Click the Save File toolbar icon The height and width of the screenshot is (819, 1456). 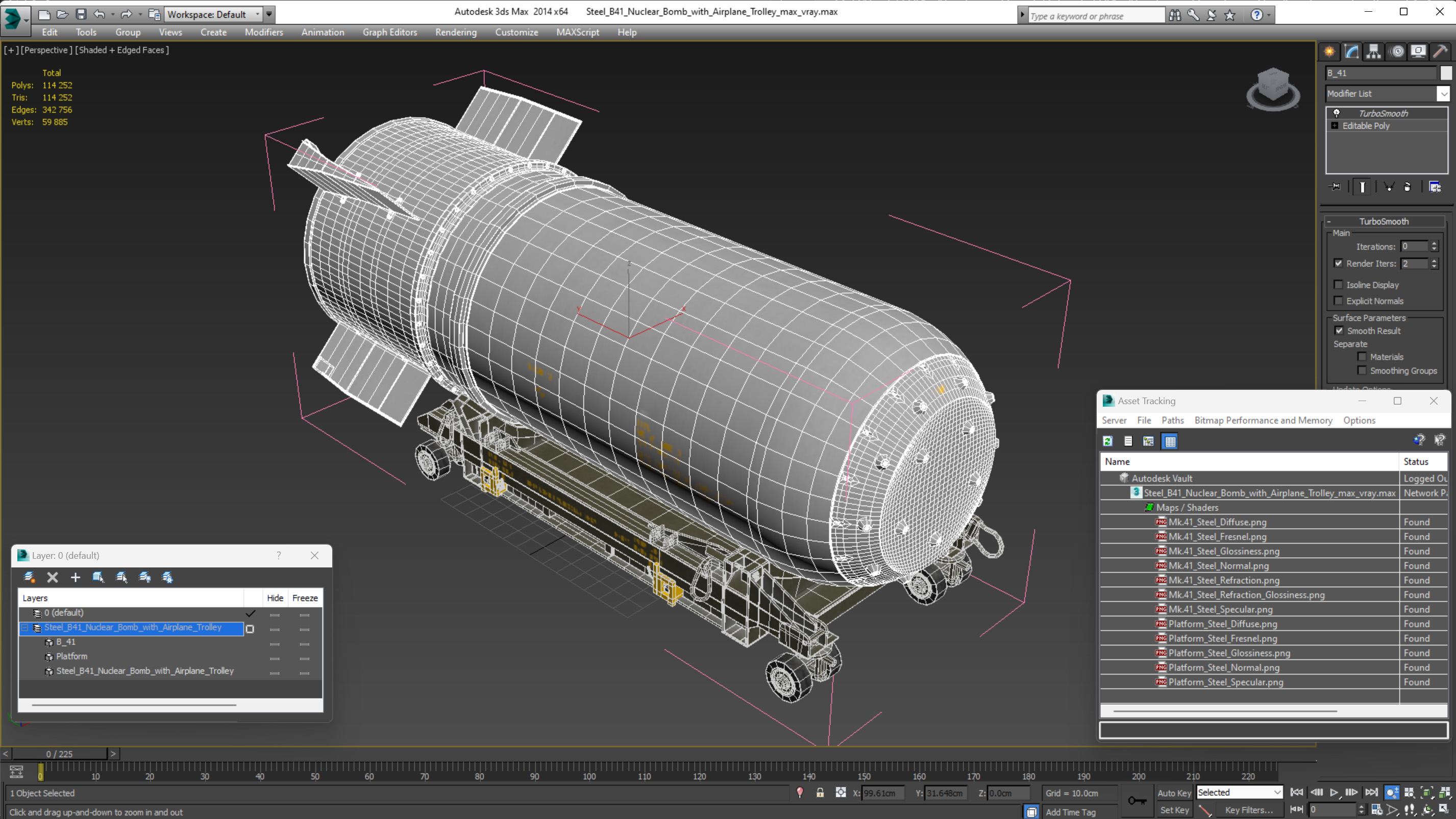pos(81,14)
